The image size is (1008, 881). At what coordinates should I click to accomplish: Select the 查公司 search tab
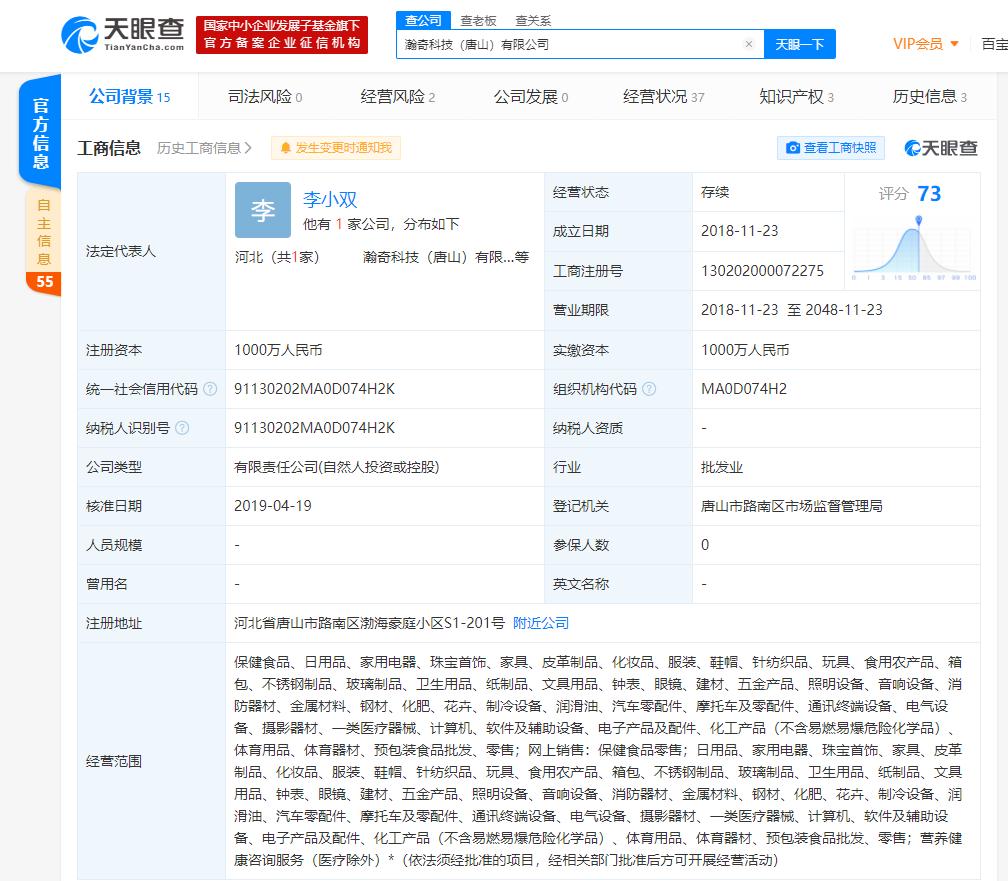[423, 20]
